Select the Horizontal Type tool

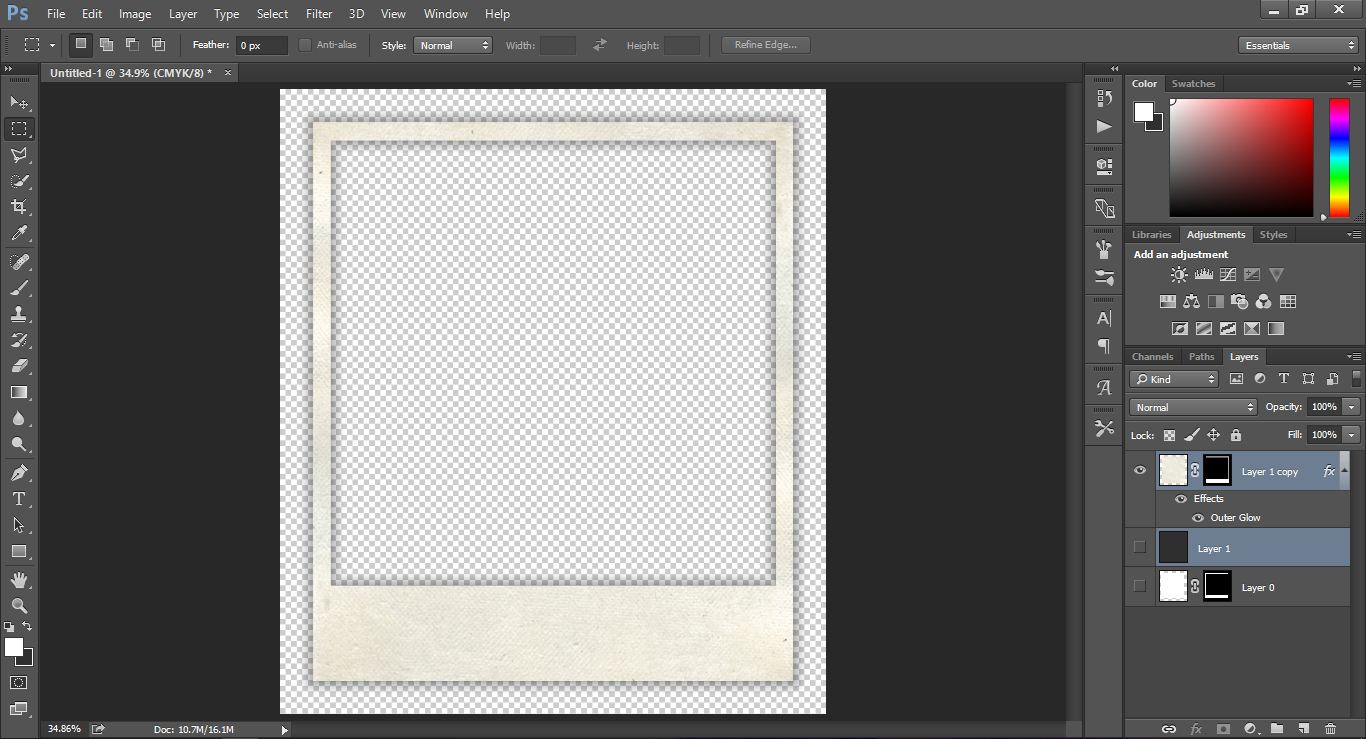point(19,499)
